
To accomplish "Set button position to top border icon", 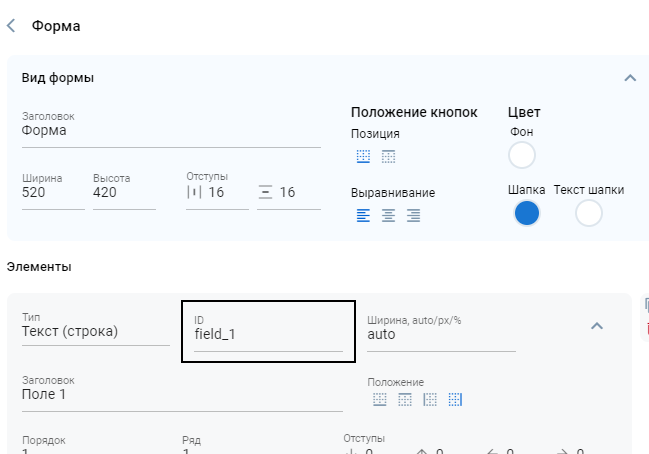I will 389,156.
